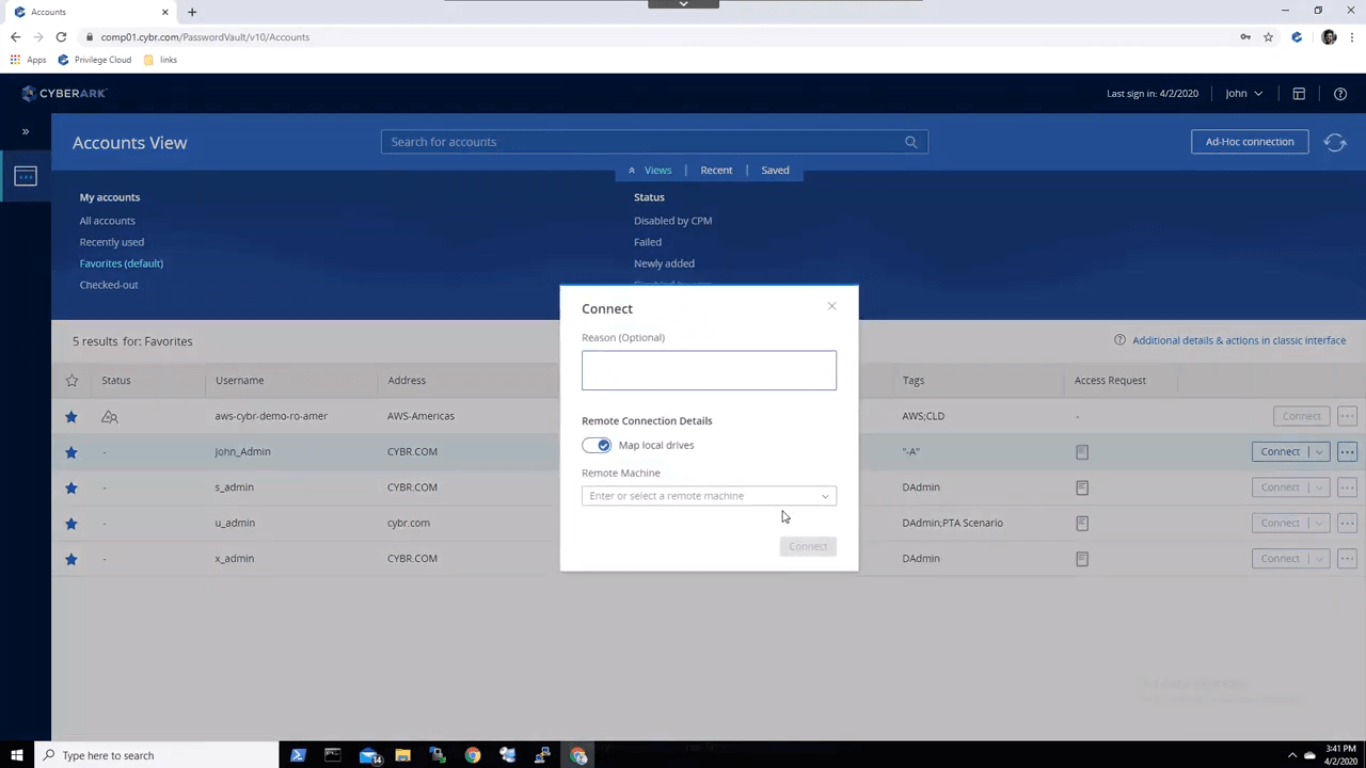Disable the Map local drives toggle
The width and height of the screenshot is (1366, 768).
596,444
